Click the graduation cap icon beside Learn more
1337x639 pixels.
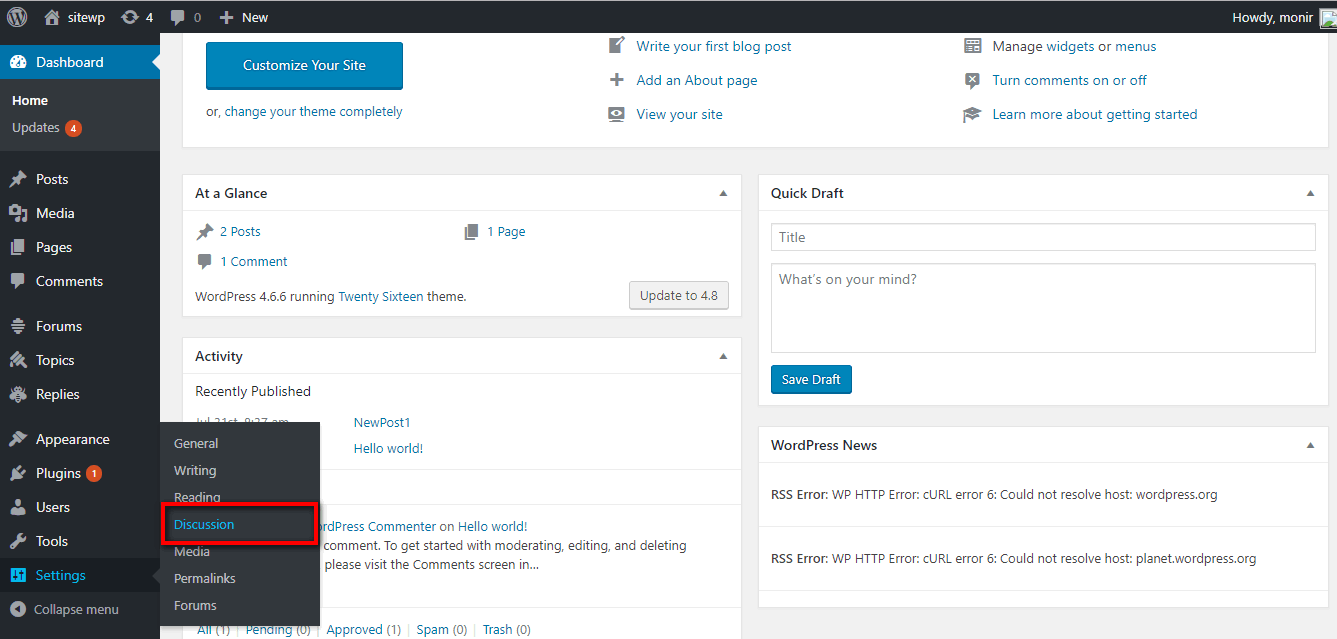(972, 114)
